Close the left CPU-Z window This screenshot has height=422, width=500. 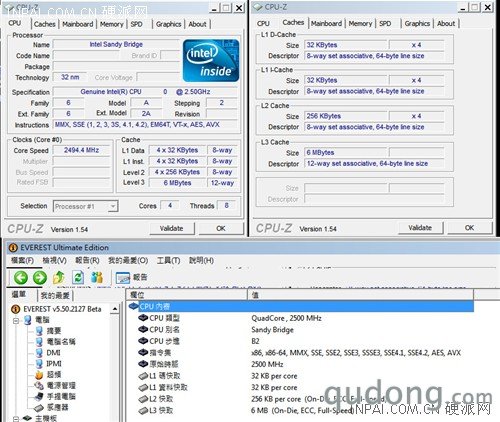239,8
